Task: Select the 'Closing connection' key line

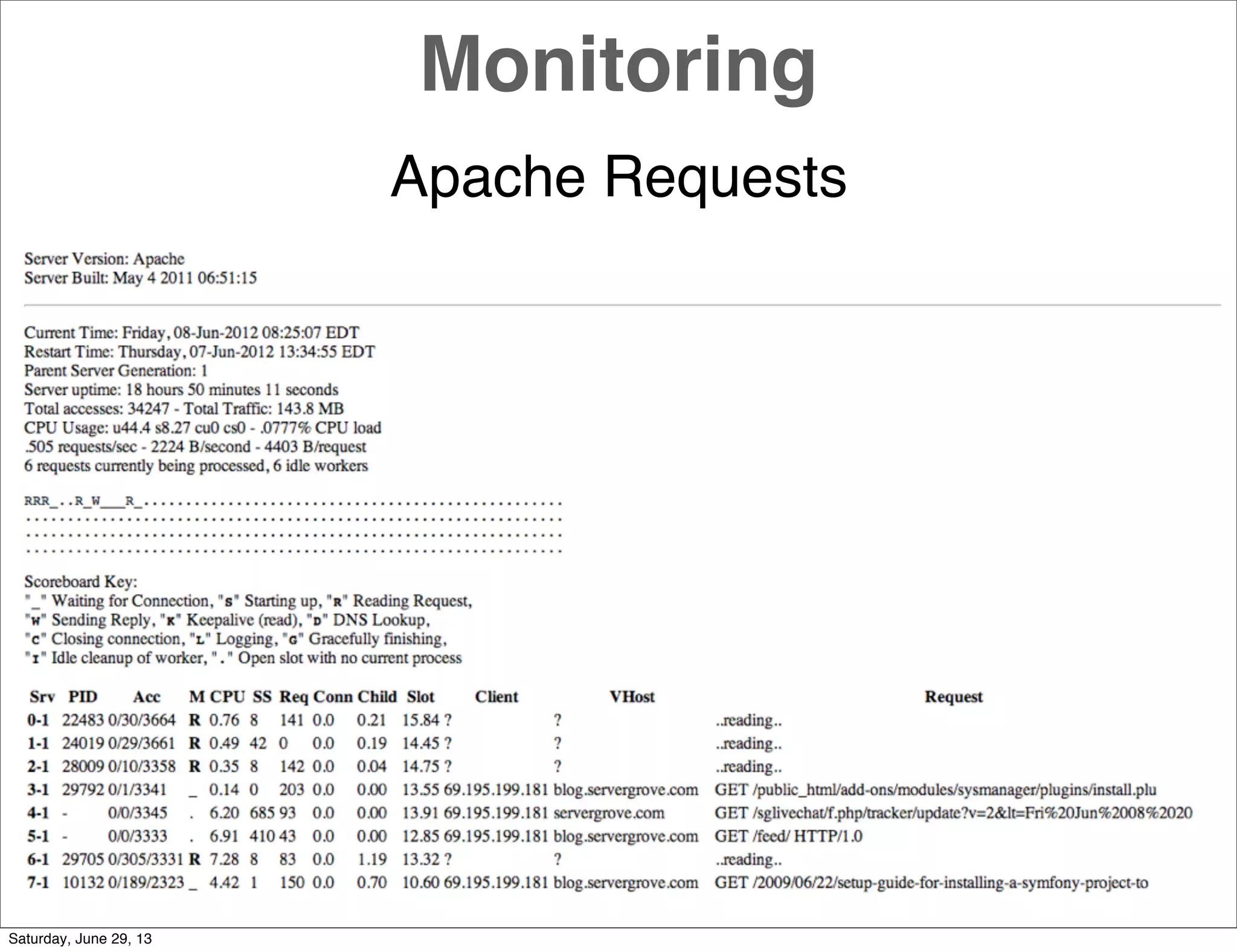Action: coord(236,639)
